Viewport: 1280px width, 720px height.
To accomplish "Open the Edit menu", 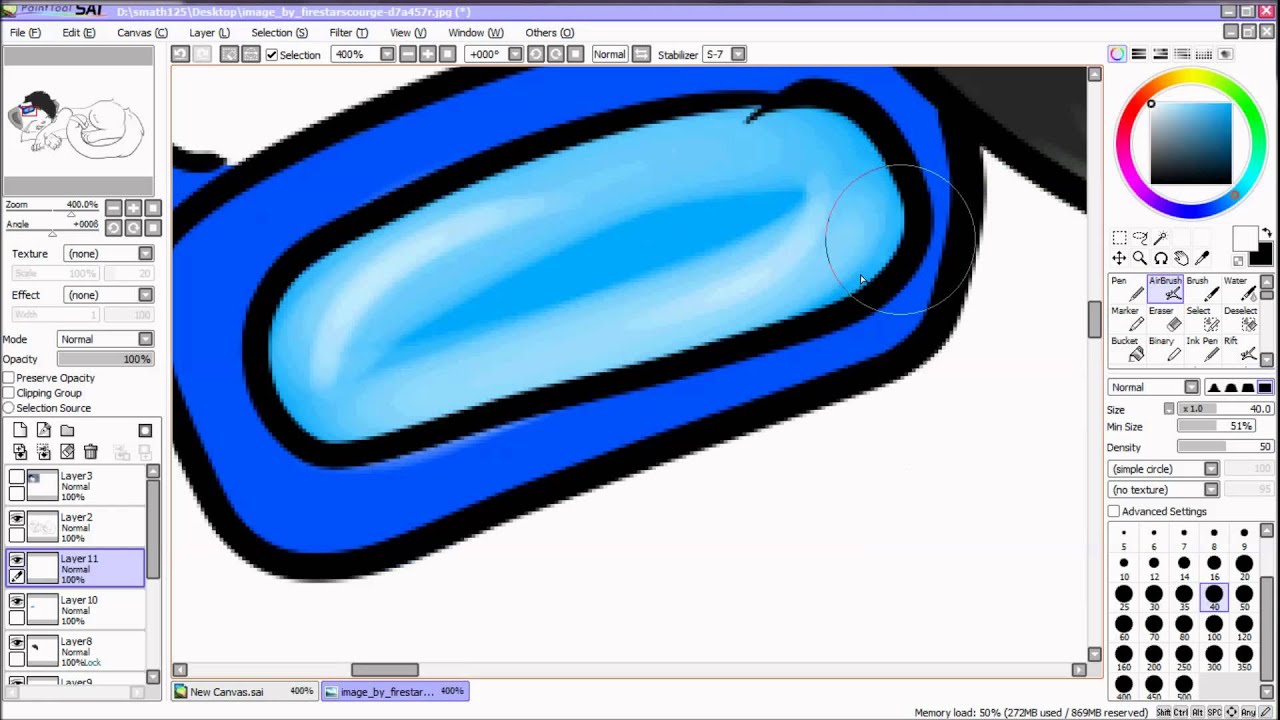I will (78, 32).
